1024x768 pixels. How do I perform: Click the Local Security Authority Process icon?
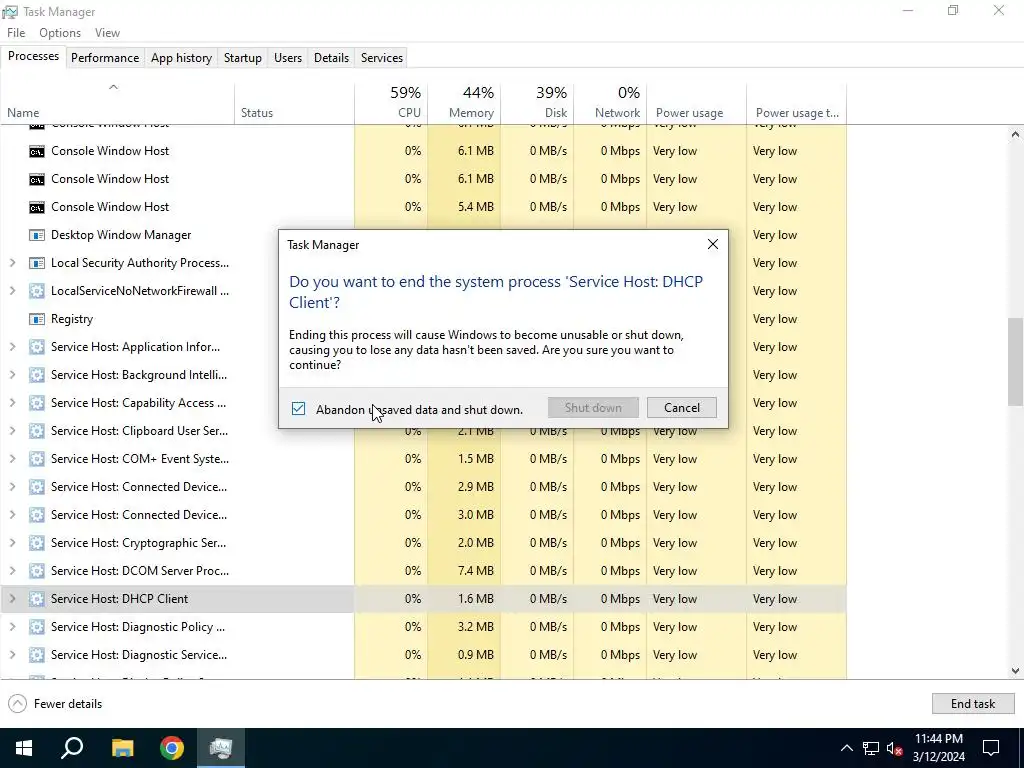point(37,263)
